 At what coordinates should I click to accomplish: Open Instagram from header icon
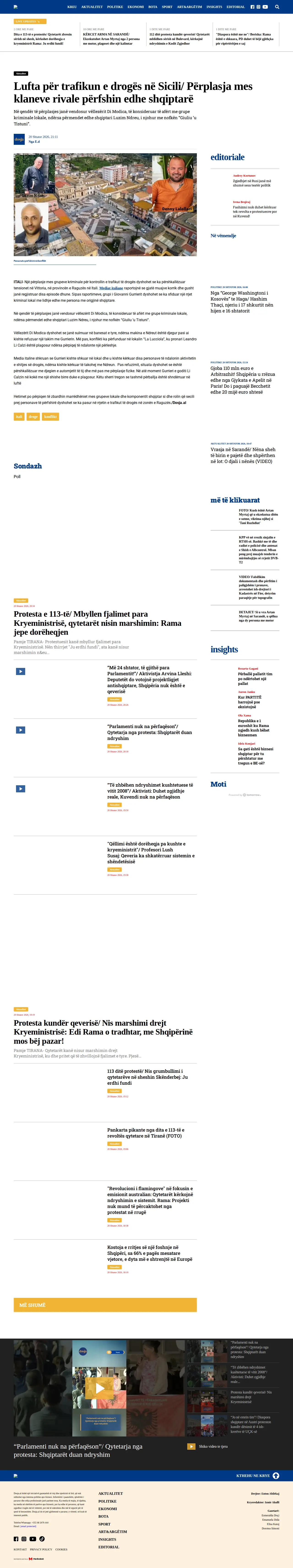click(x=258, y=7)
